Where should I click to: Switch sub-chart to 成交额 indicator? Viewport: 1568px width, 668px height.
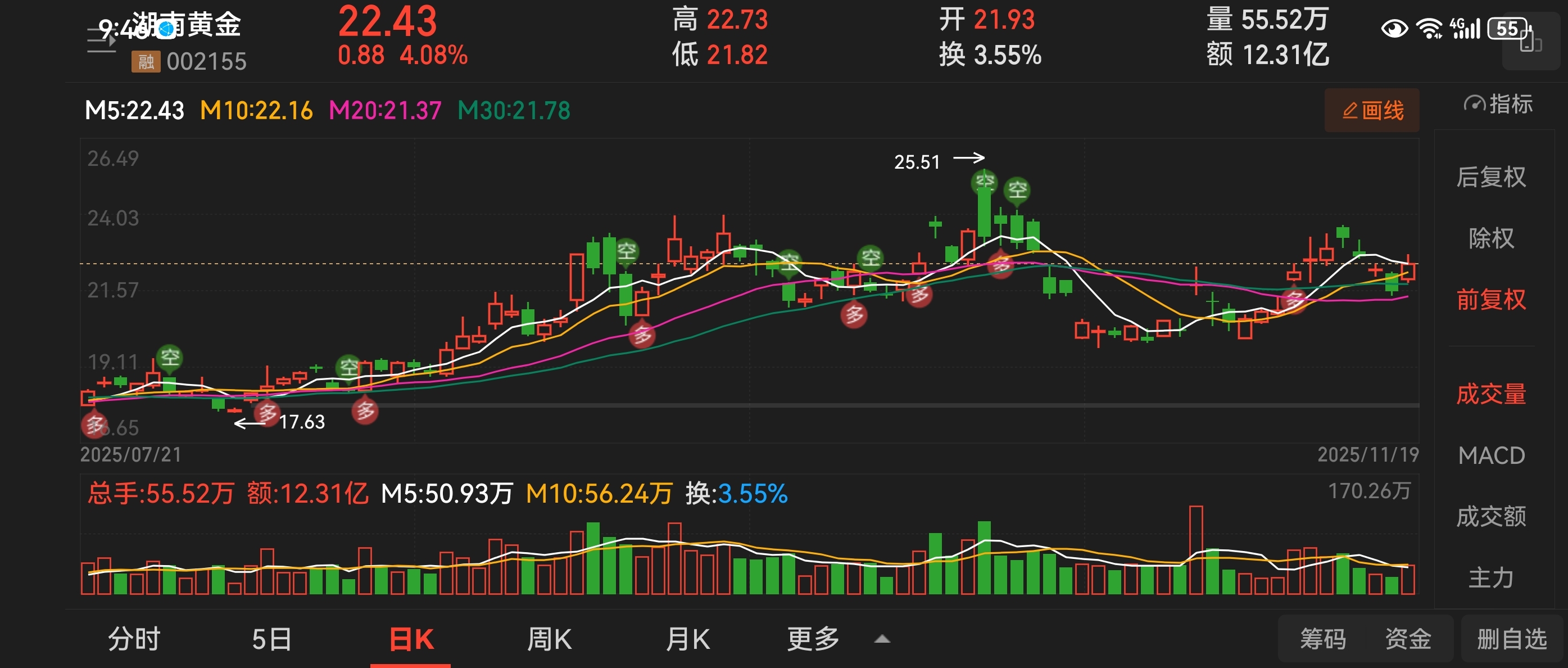[x=1490, y=516]
